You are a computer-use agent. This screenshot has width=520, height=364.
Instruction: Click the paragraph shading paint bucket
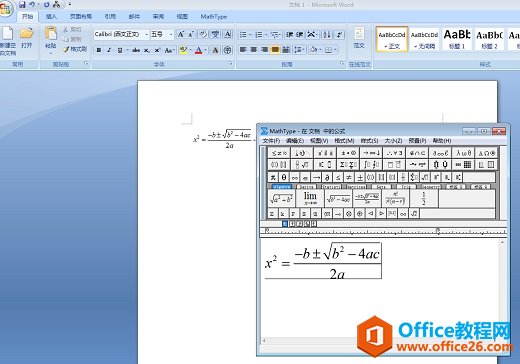[313, 50]
